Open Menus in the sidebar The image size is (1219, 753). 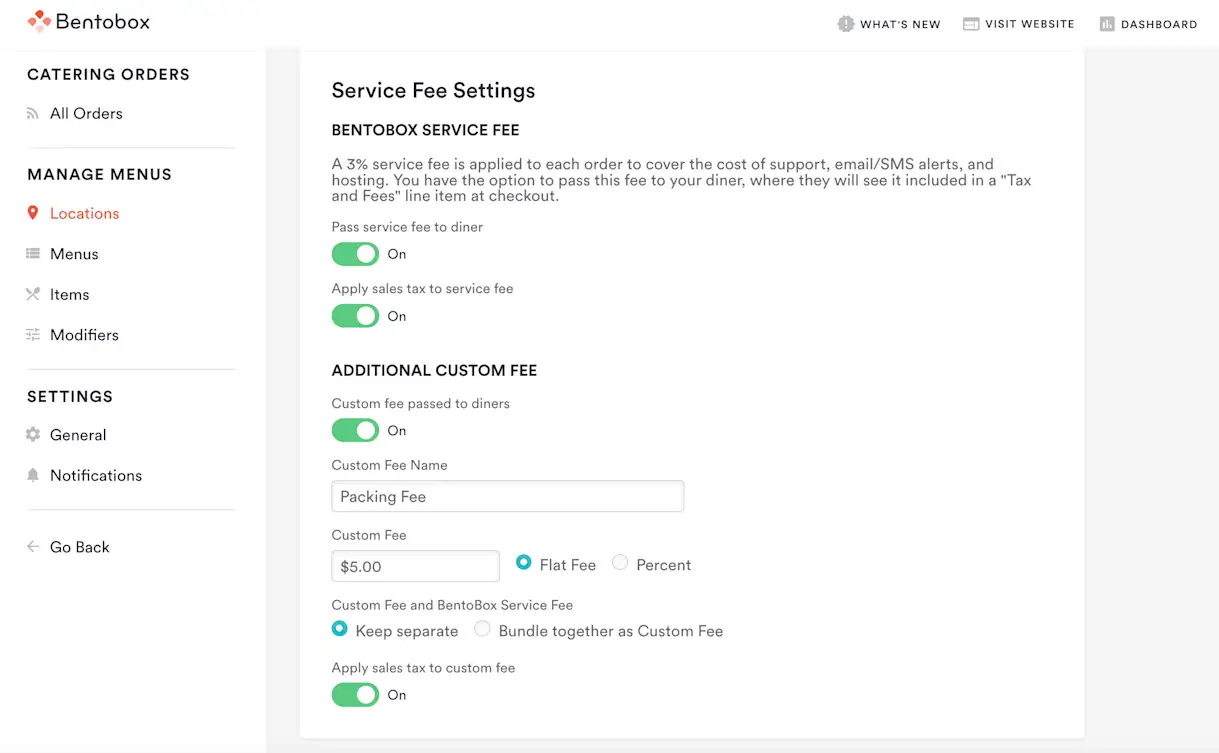coord(74,254)
